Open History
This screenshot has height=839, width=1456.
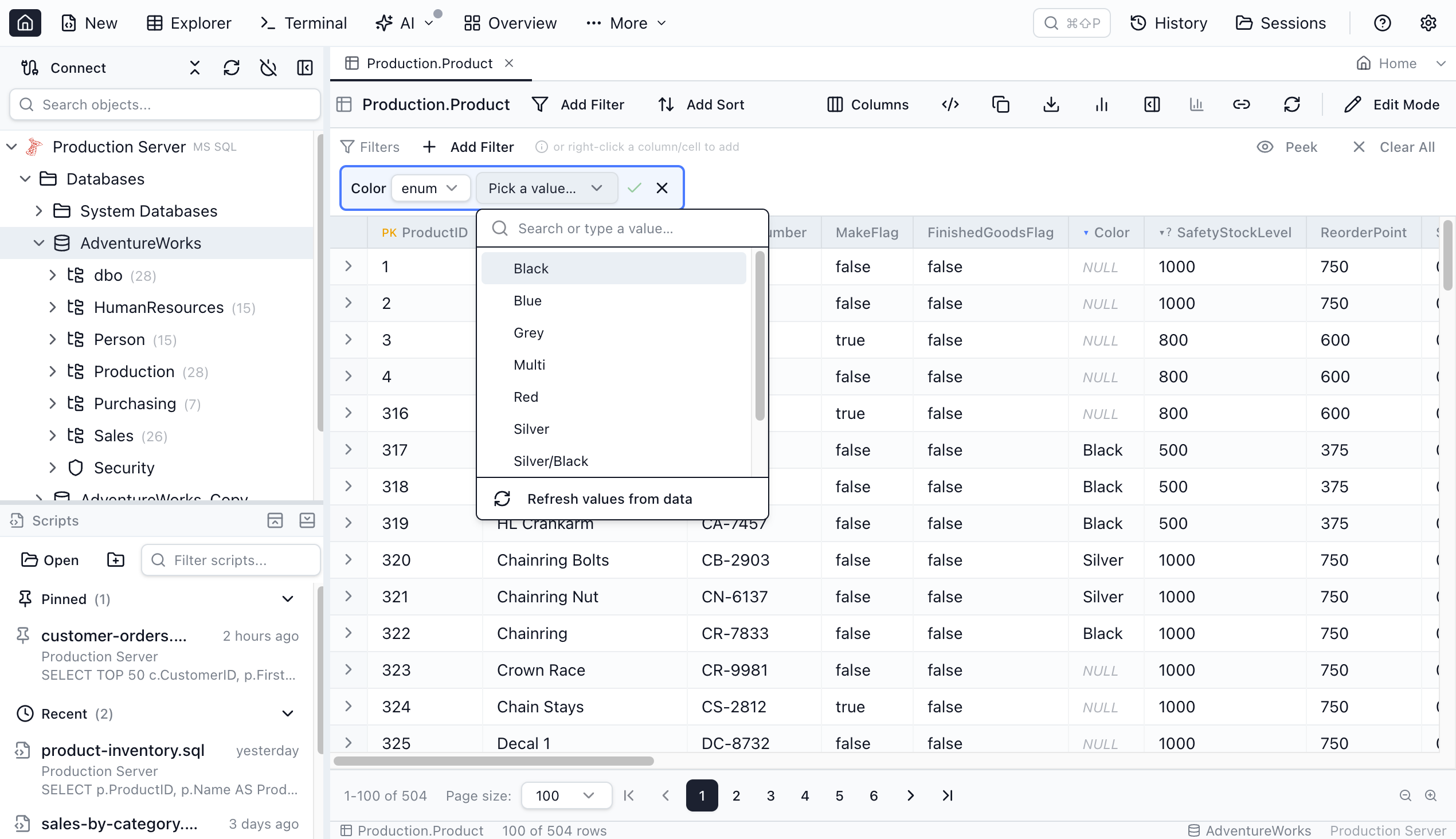pyautogui.click(x=1168, y=23)
